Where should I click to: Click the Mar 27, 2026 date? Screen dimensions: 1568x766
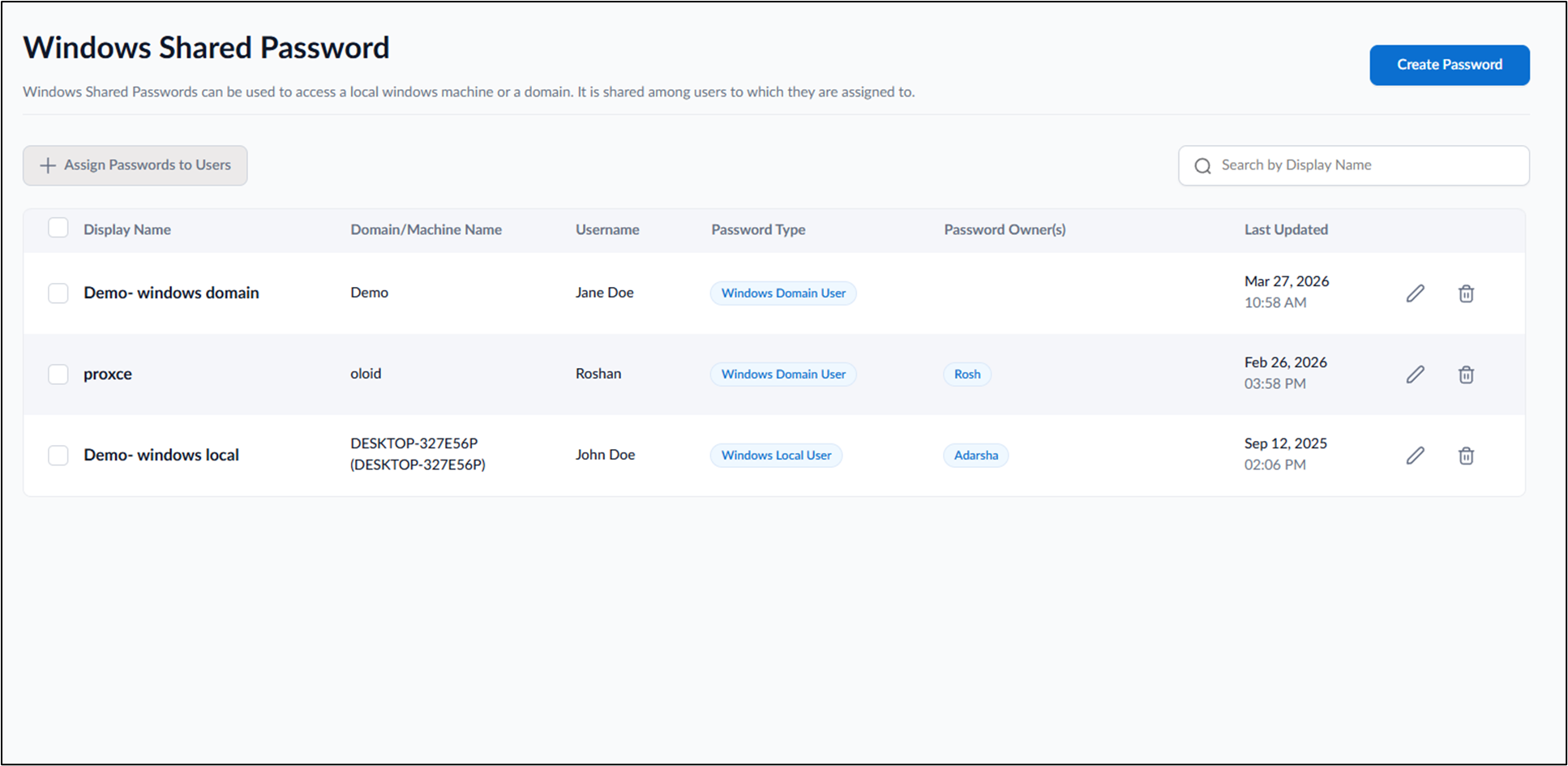point(1287,281)
